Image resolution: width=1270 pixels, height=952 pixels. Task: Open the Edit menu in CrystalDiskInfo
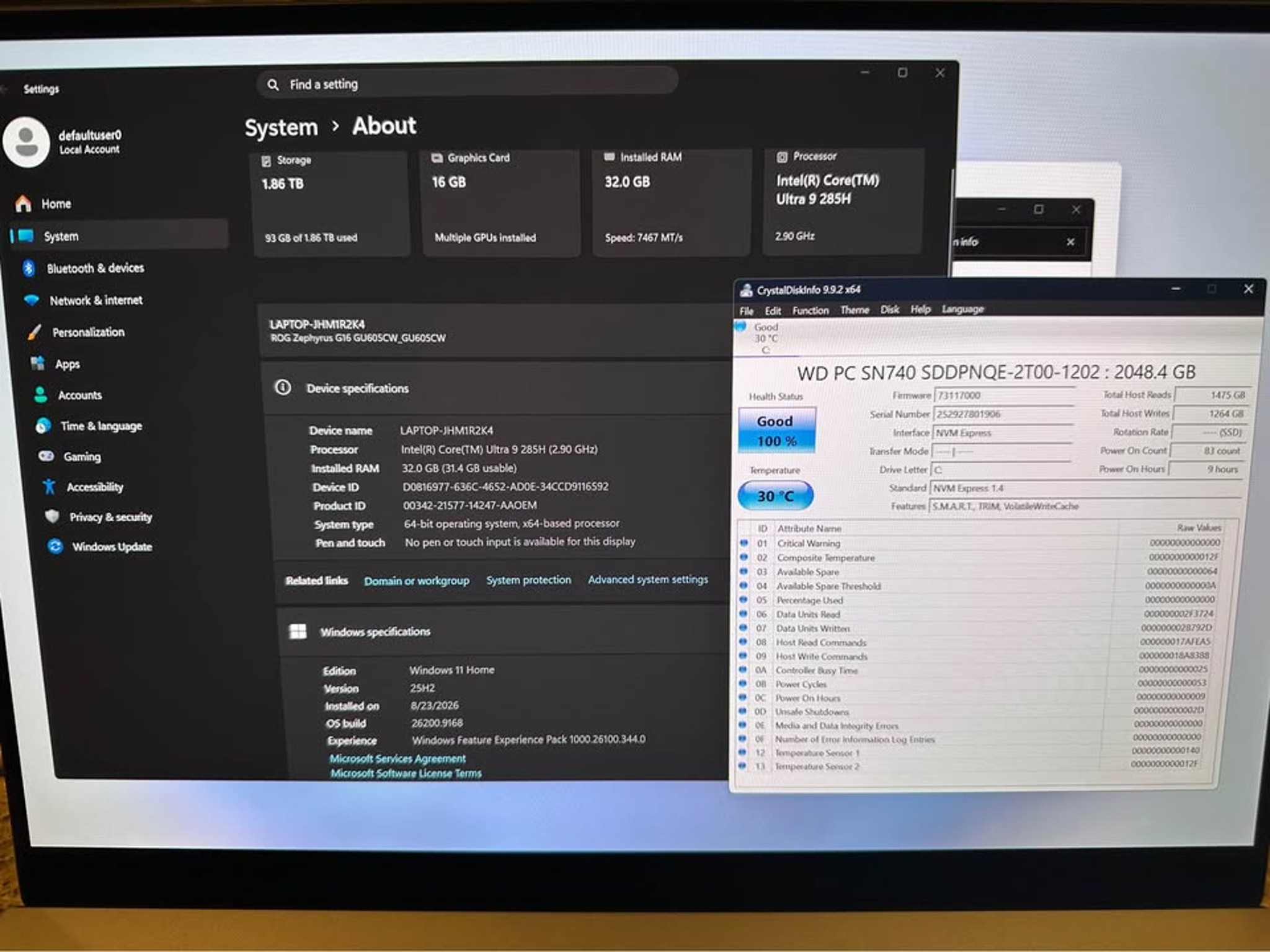[x=773, y=311]
